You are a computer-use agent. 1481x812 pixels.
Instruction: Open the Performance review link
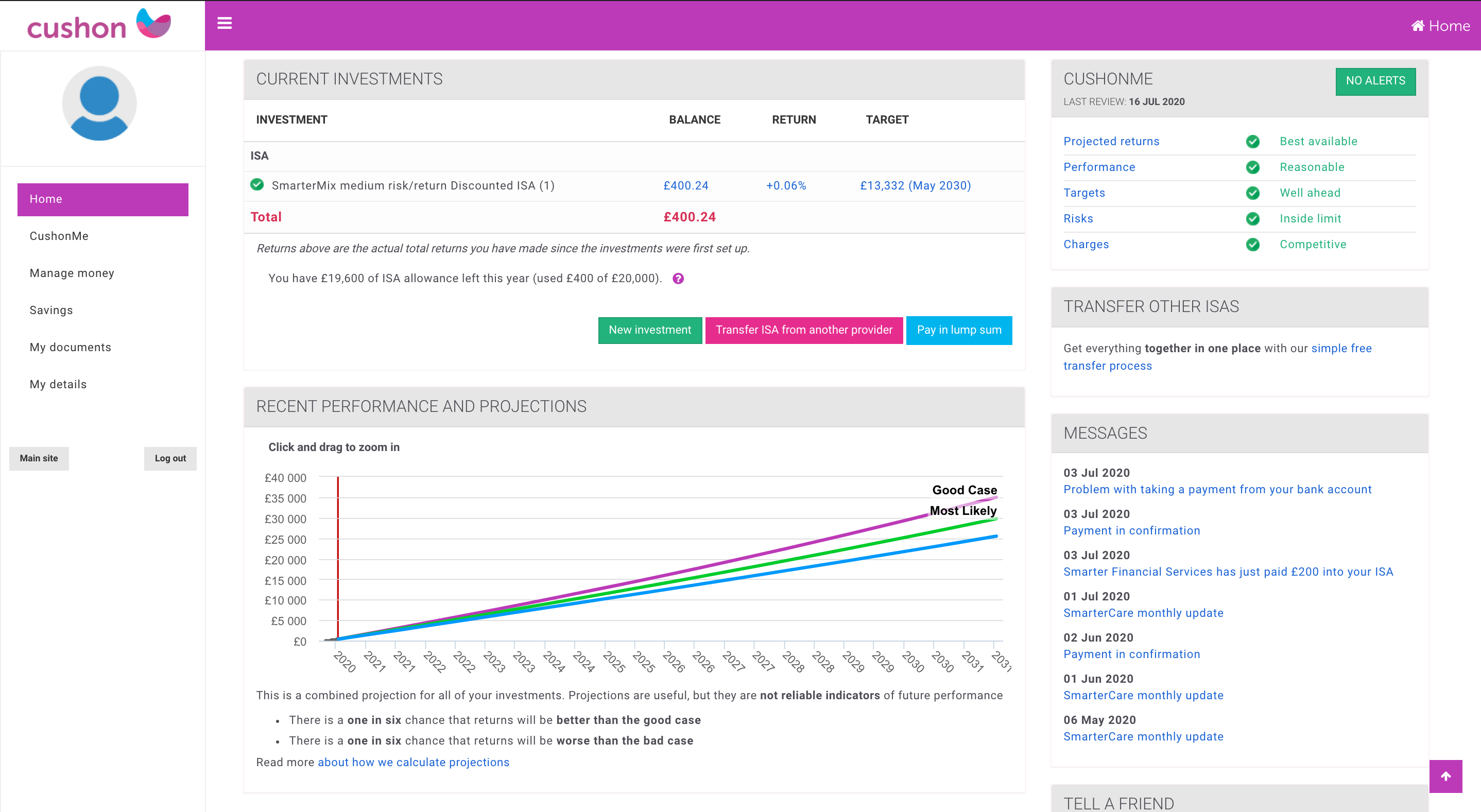(x=1099, y=167)
